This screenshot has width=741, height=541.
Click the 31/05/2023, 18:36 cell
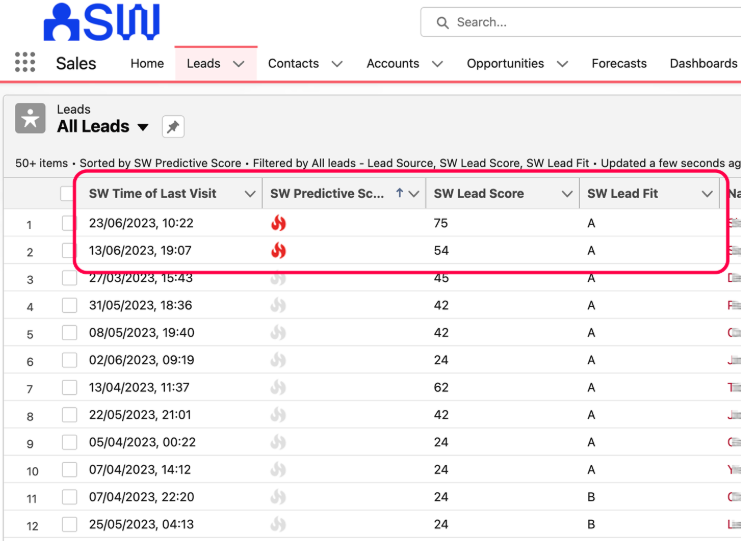[x=140, y=305]
